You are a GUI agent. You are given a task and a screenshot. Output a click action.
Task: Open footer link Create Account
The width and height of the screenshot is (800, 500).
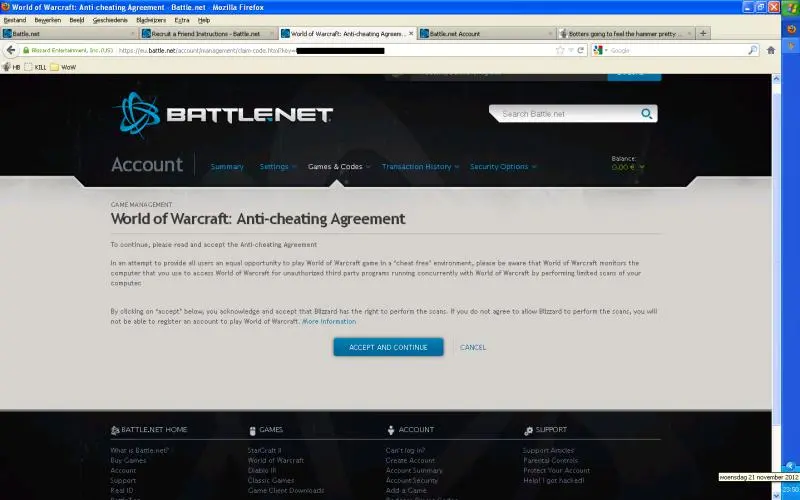(410, 460)
